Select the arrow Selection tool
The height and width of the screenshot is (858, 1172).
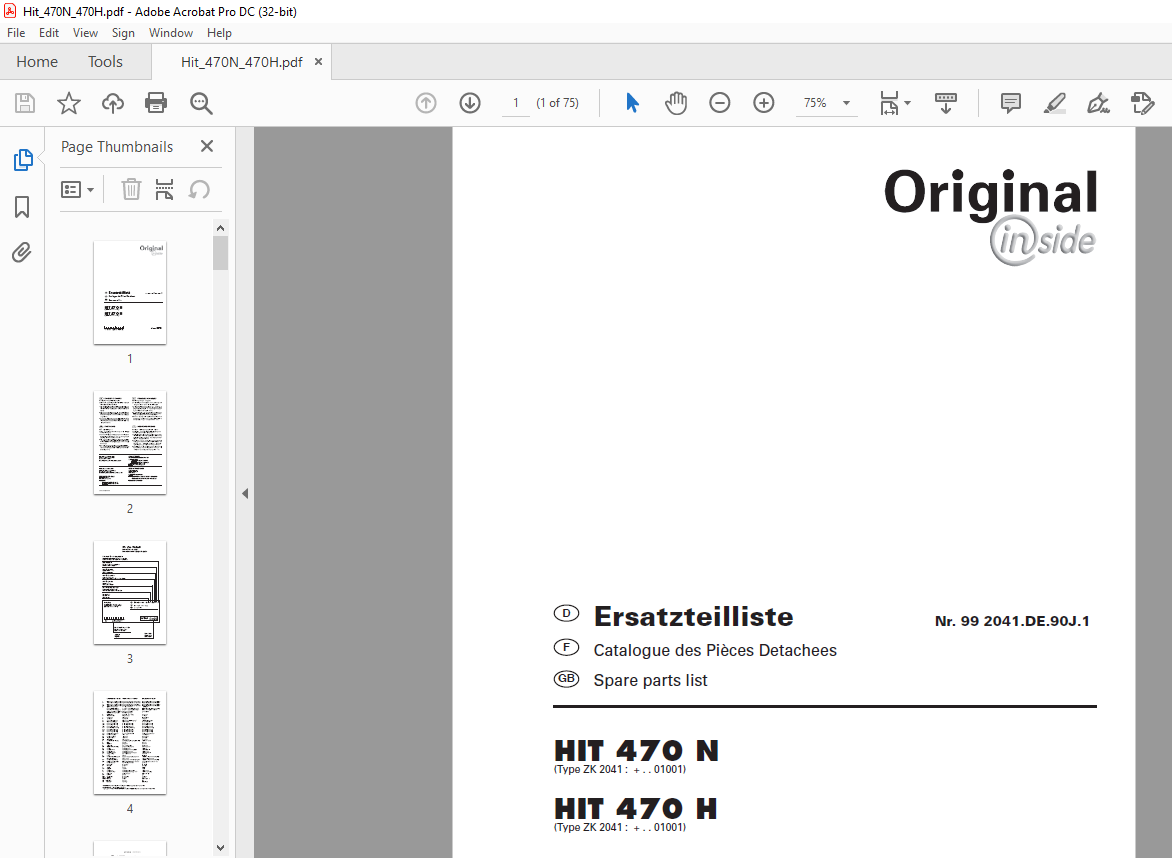[632, 103]
